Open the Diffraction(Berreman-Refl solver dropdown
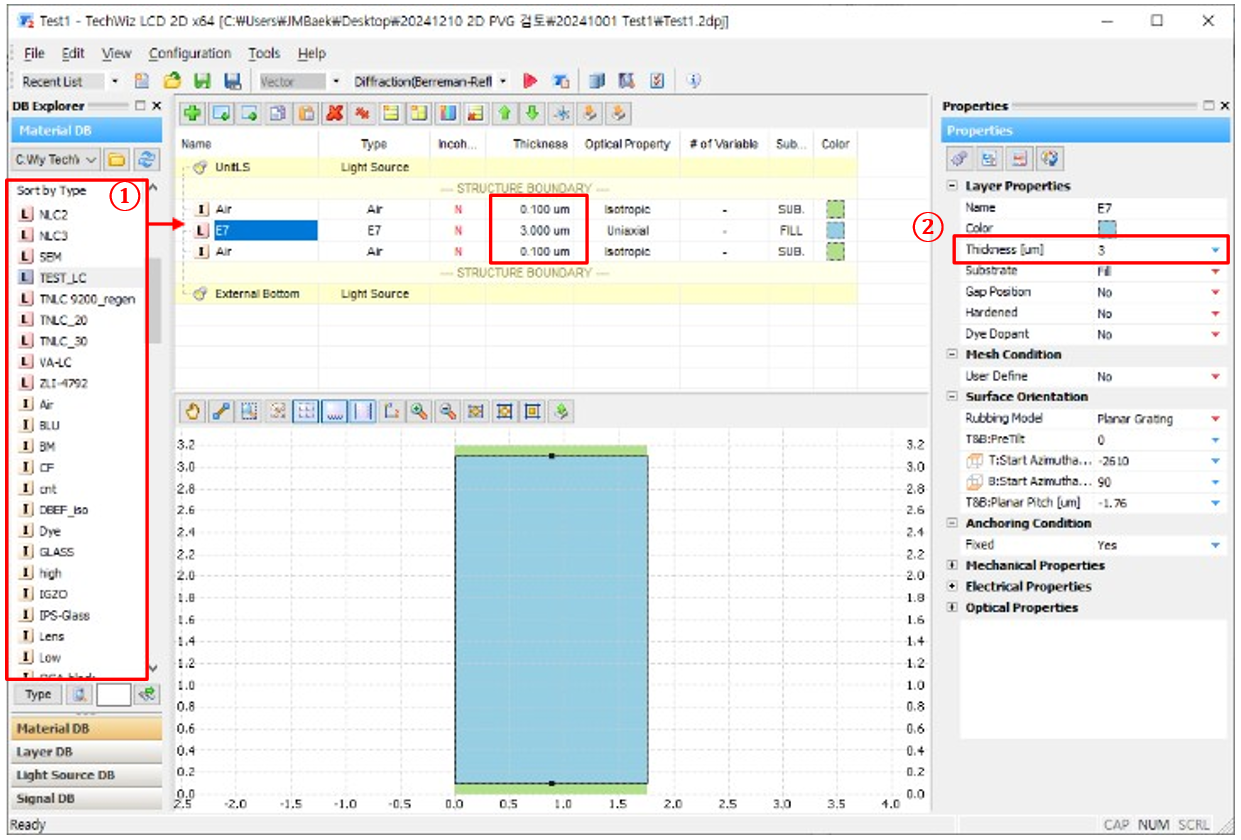1241x840 pixels. 503,81
